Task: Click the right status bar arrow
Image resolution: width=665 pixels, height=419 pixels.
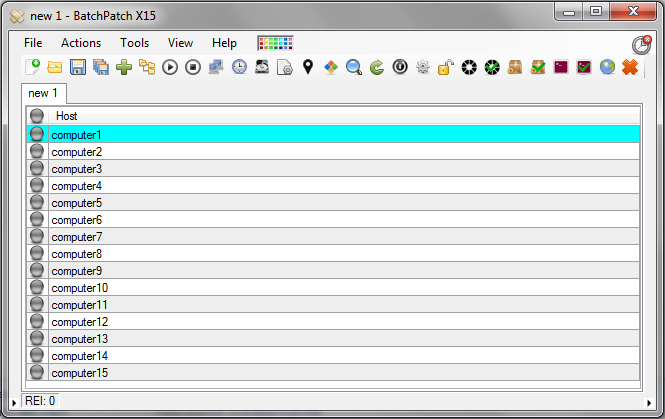Action: tap(649, 403)
